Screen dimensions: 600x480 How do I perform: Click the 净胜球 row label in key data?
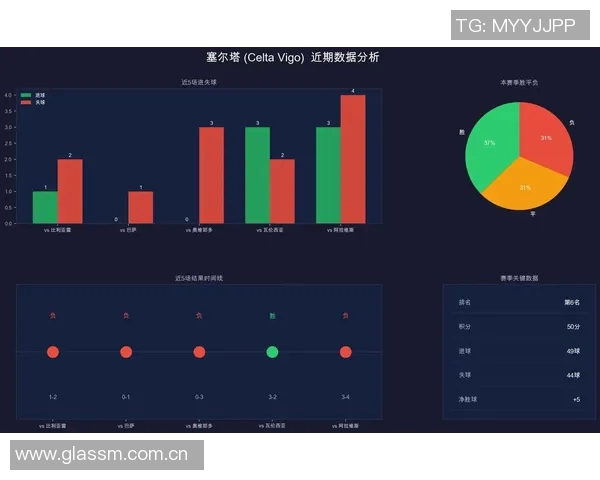click(468, 399)
